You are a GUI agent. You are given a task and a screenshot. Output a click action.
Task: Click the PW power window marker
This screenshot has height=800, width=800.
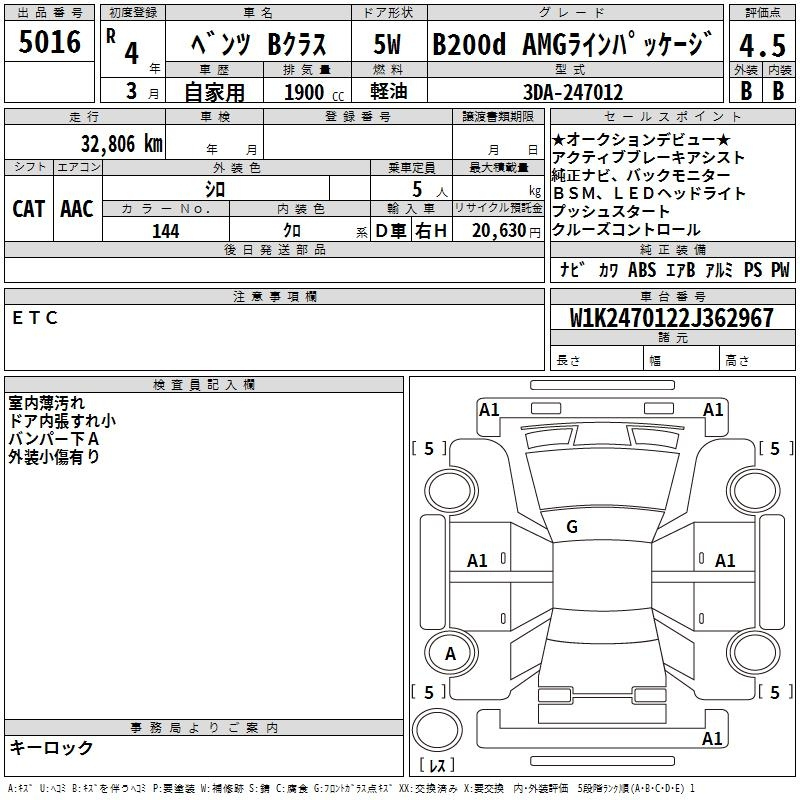coord(779,270)
